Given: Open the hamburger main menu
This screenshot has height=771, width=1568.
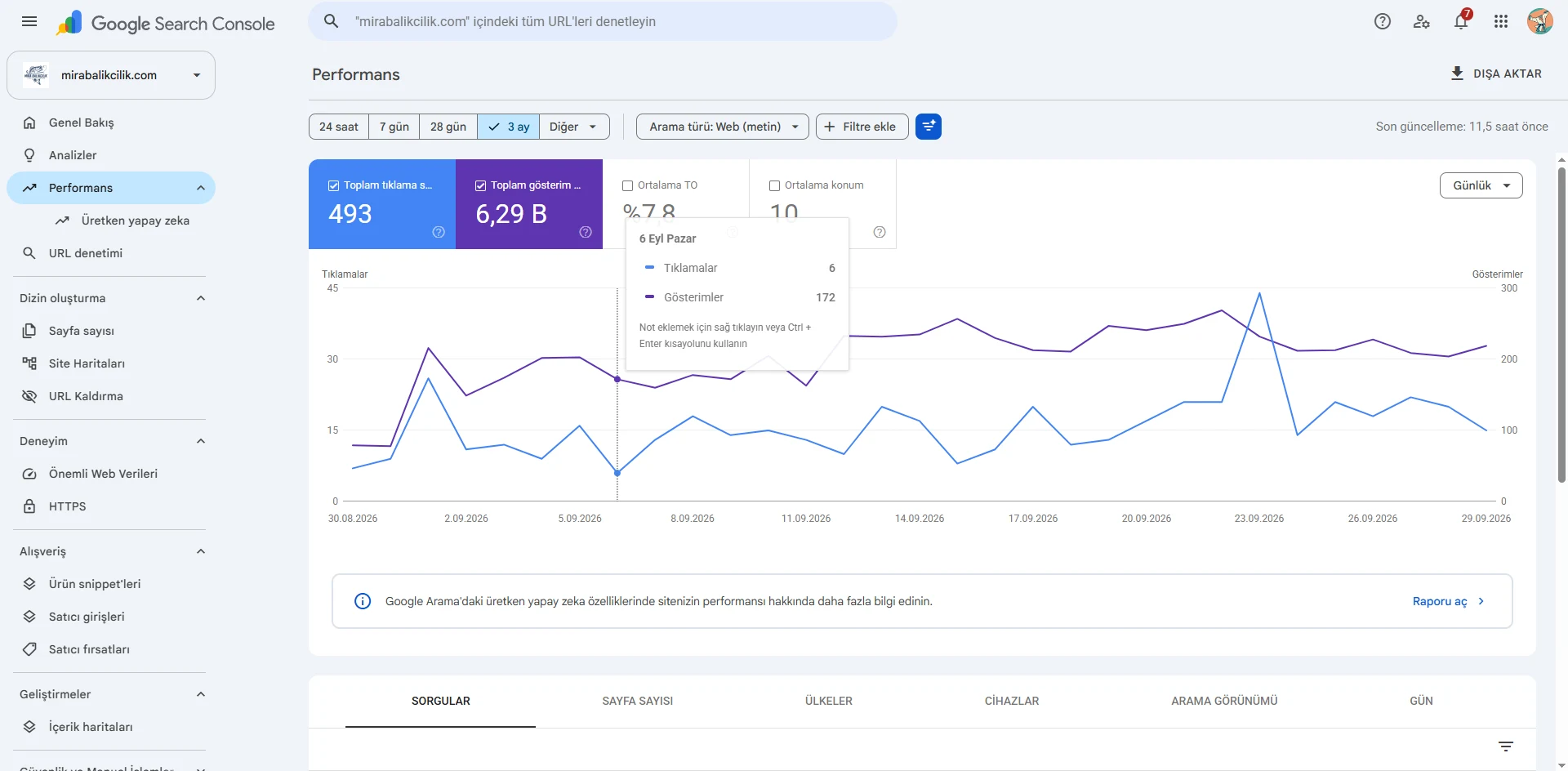Looking at the screenshot, I should tap(29, 22).
